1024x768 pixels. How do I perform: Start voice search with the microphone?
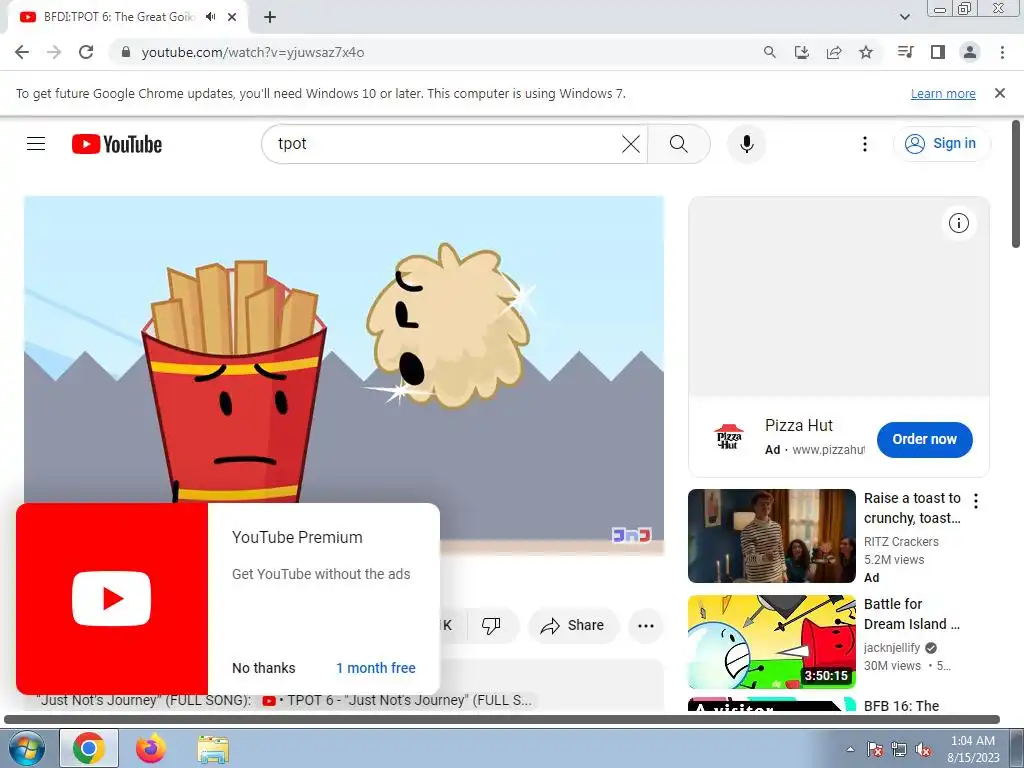click(746, 144)
